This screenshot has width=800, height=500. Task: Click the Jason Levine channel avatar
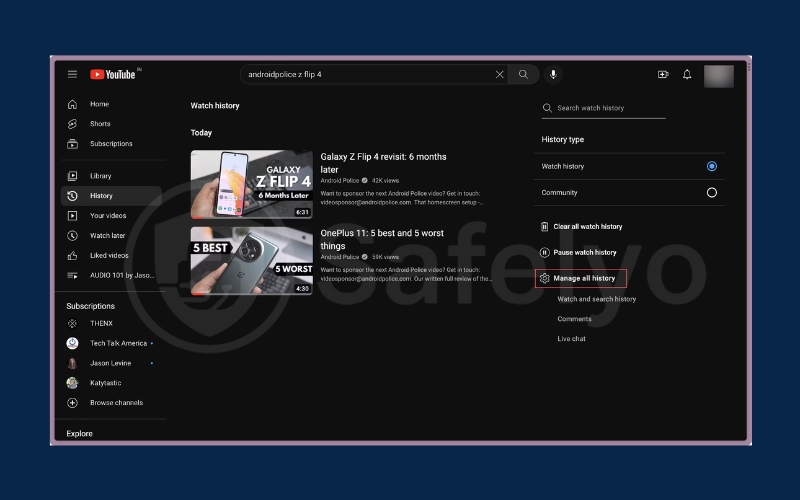coord(72,363)
